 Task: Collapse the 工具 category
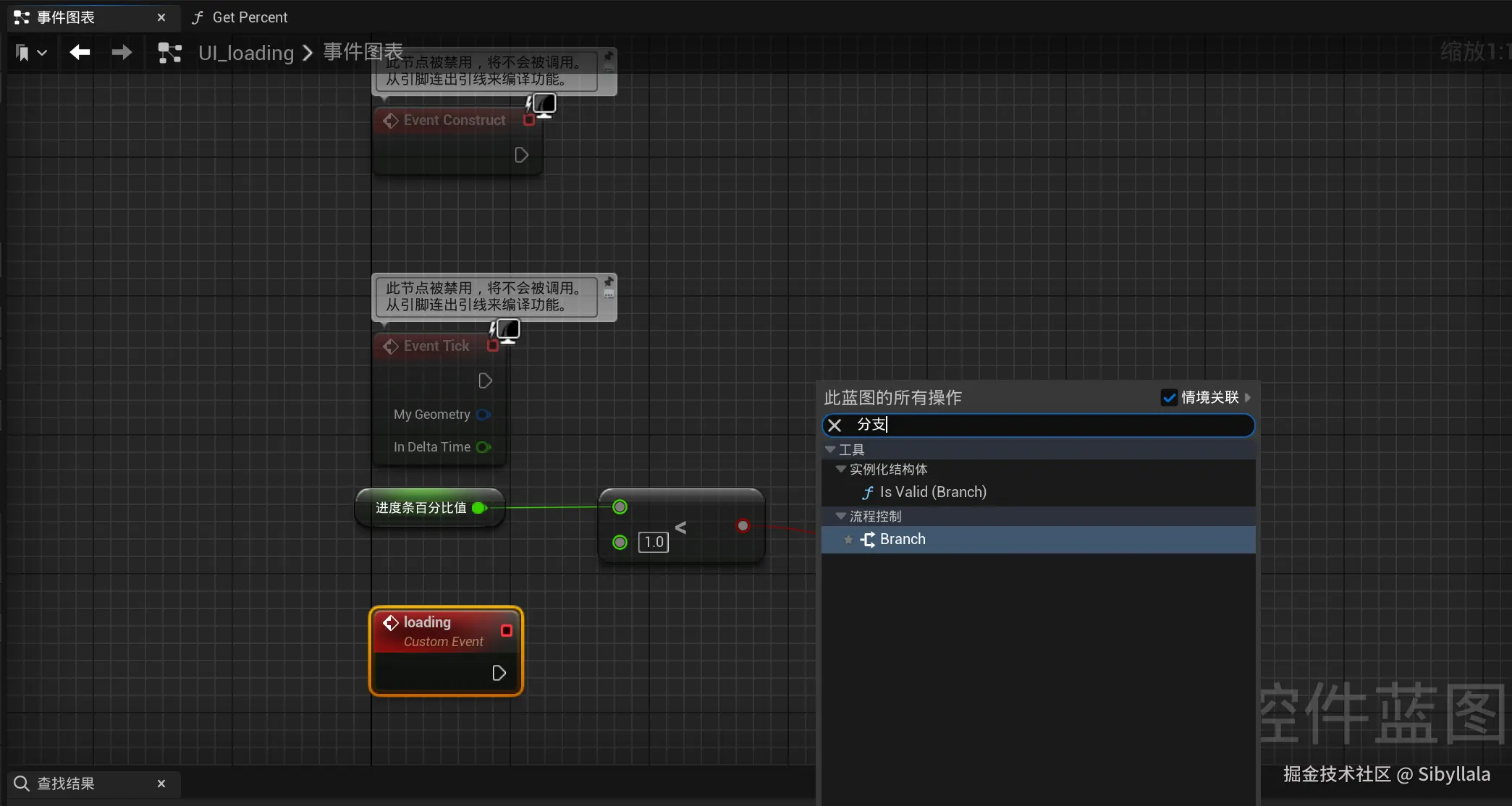(x=830, y=450)
